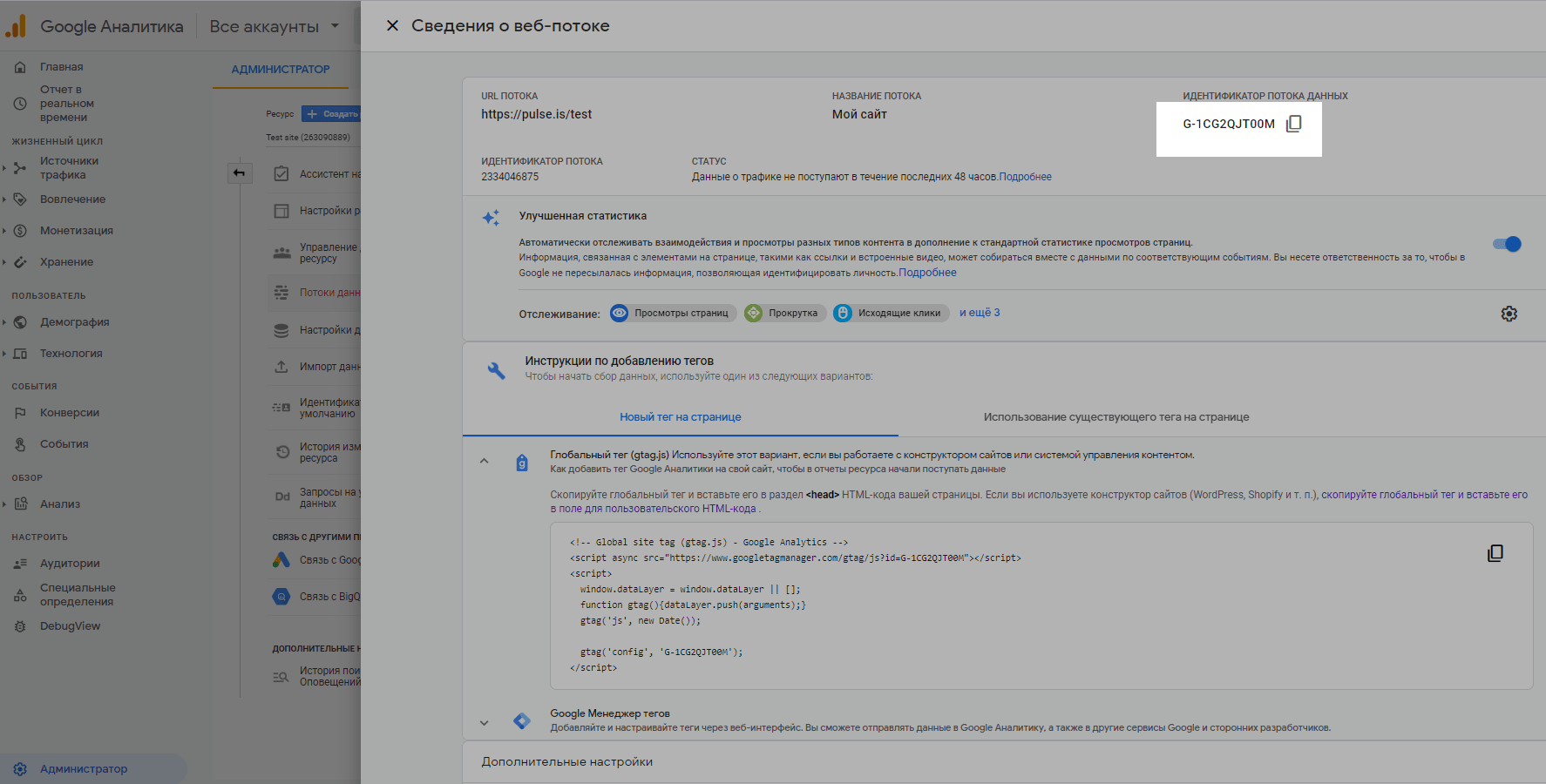This screenshot has height=784, width=1546.
Task: Open Дополнительные настройки section
Action: pos(567,762)
